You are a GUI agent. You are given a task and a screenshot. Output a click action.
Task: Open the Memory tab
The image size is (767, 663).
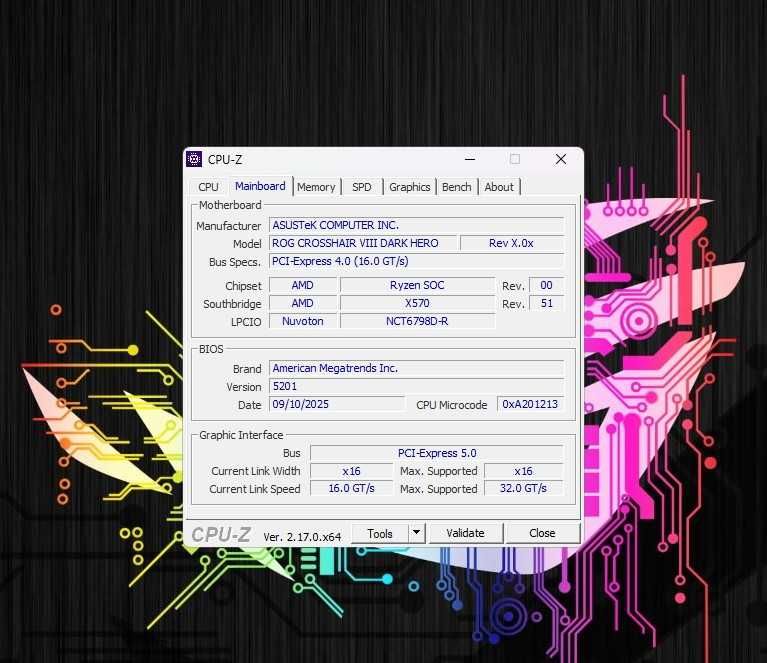tap(316, 187)
